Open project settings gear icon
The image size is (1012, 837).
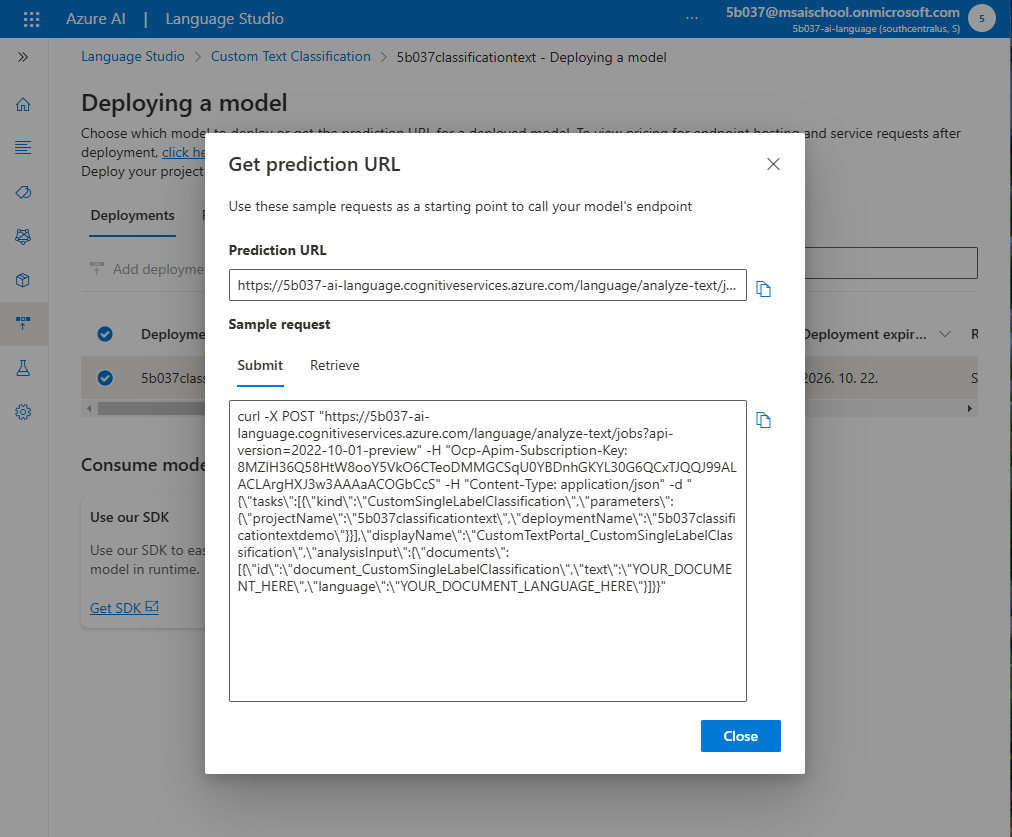(x=23, y=412)
